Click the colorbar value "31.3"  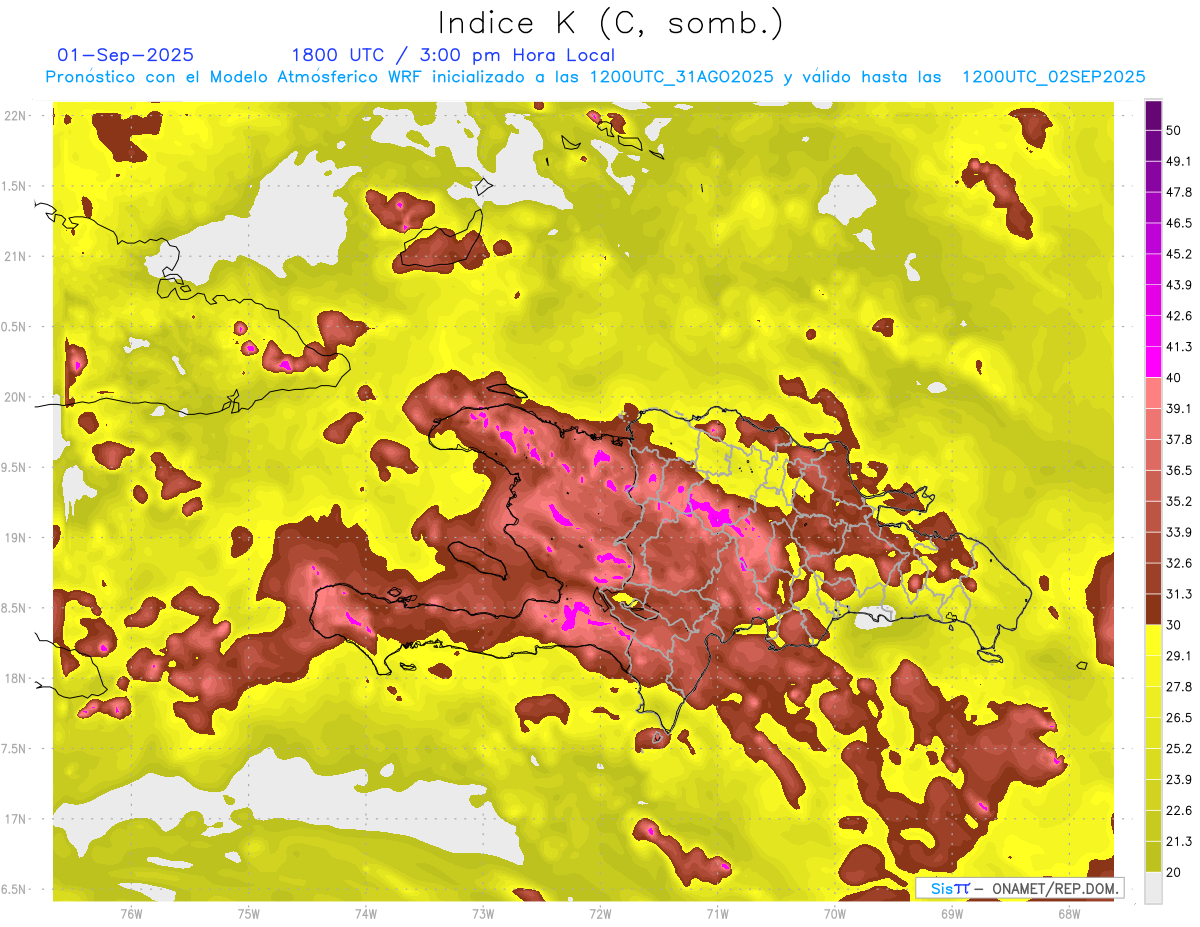[x=1180, y=594]
